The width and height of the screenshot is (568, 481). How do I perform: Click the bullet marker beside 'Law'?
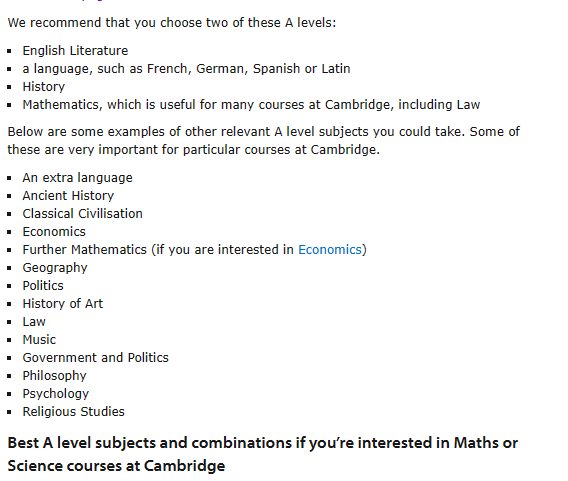coord(9,322)
